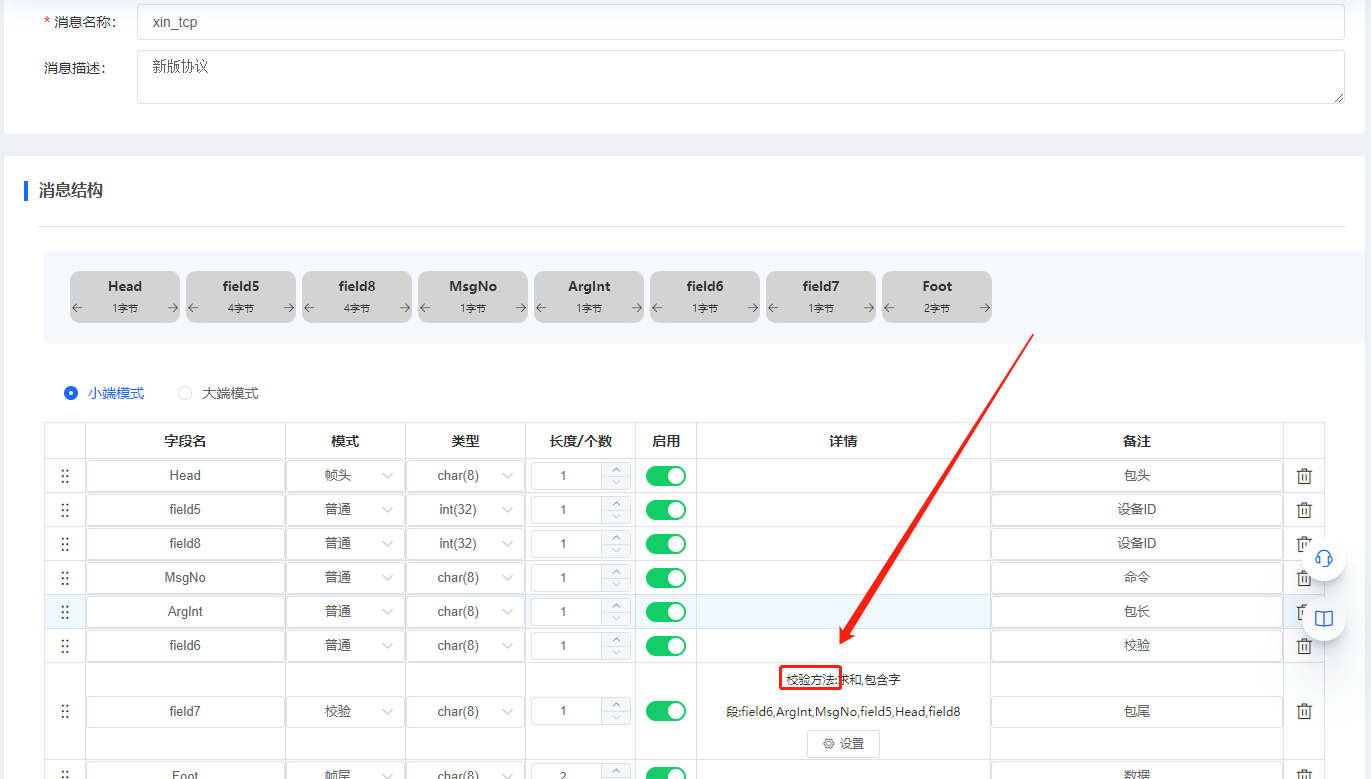This screenshot has width=1371, height=779.
Task: Select big-endian 大端模式 radio option
Action: coord(185,393)
